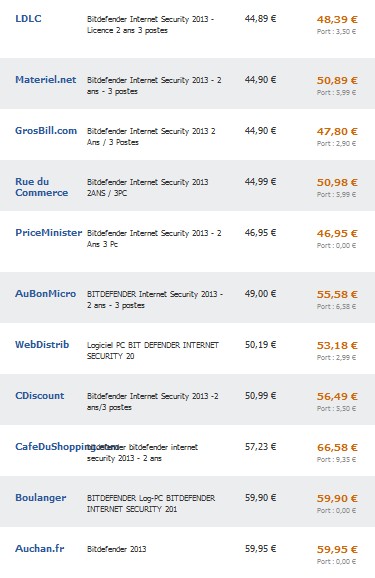Select the AuBonMicro store link

(x=45, y=293)
